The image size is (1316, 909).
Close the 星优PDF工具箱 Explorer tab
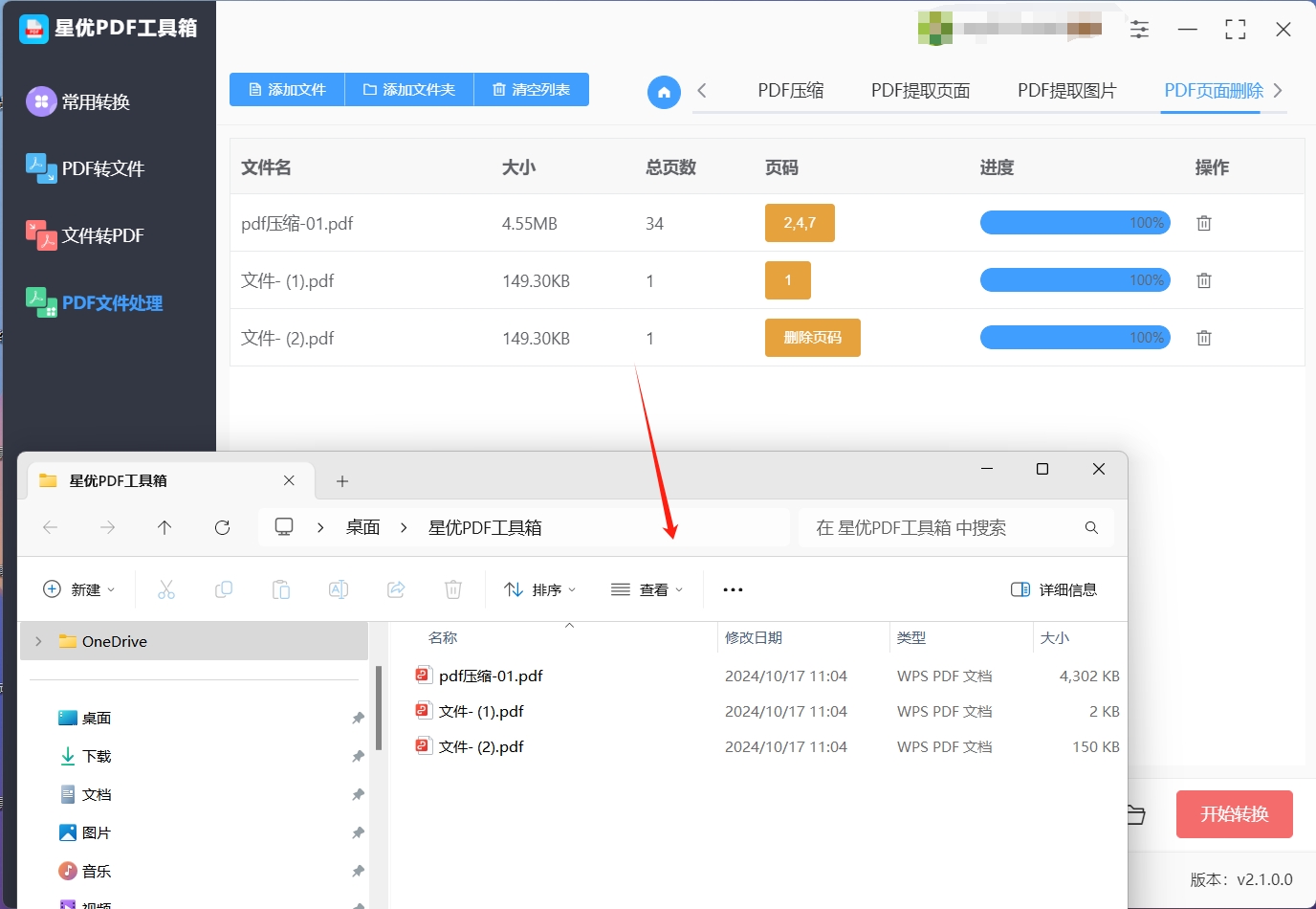click(289, 480)
